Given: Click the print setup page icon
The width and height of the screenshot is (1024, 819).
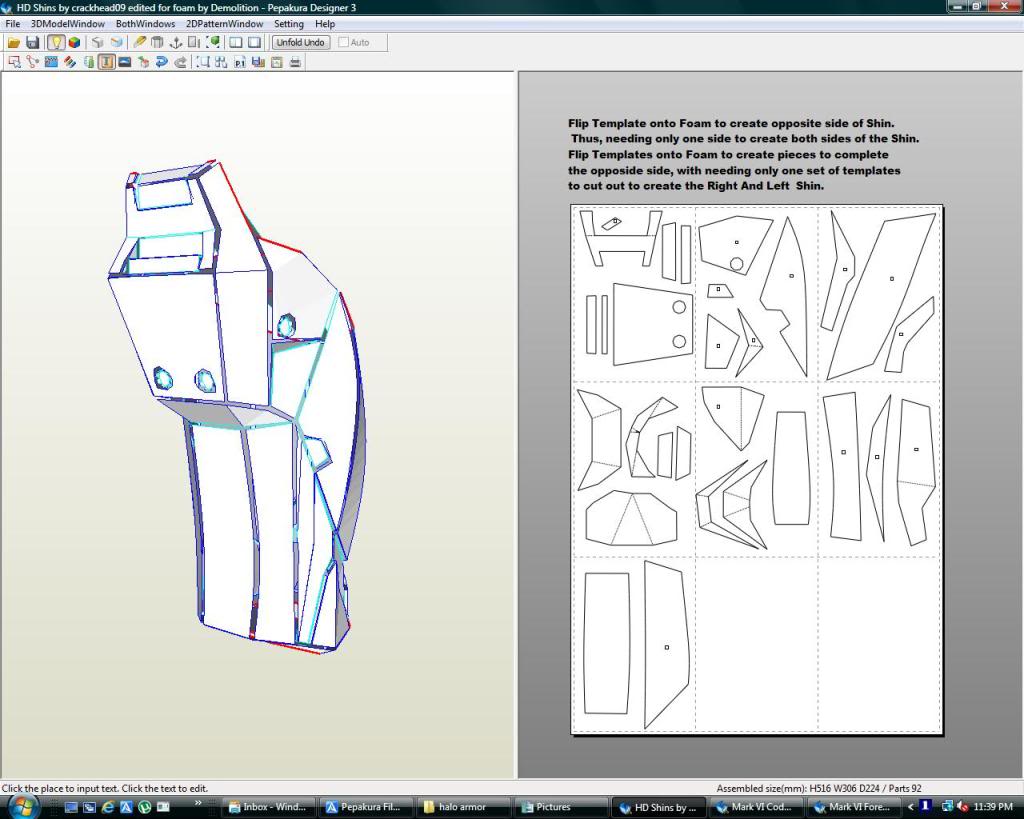Looking at the screenshot, I should point(277,62).
